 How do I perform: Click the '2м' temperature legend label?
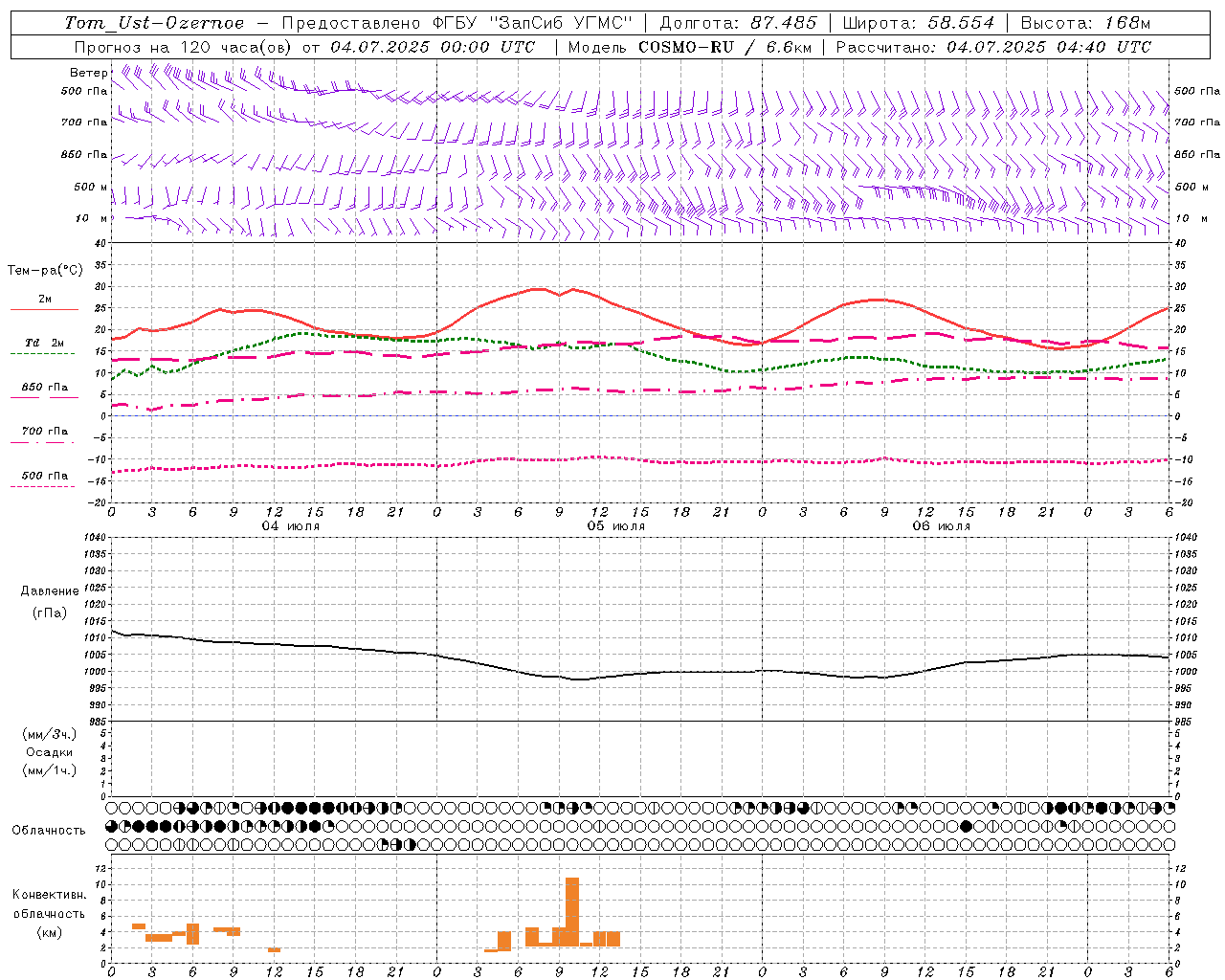coord(45,299)
